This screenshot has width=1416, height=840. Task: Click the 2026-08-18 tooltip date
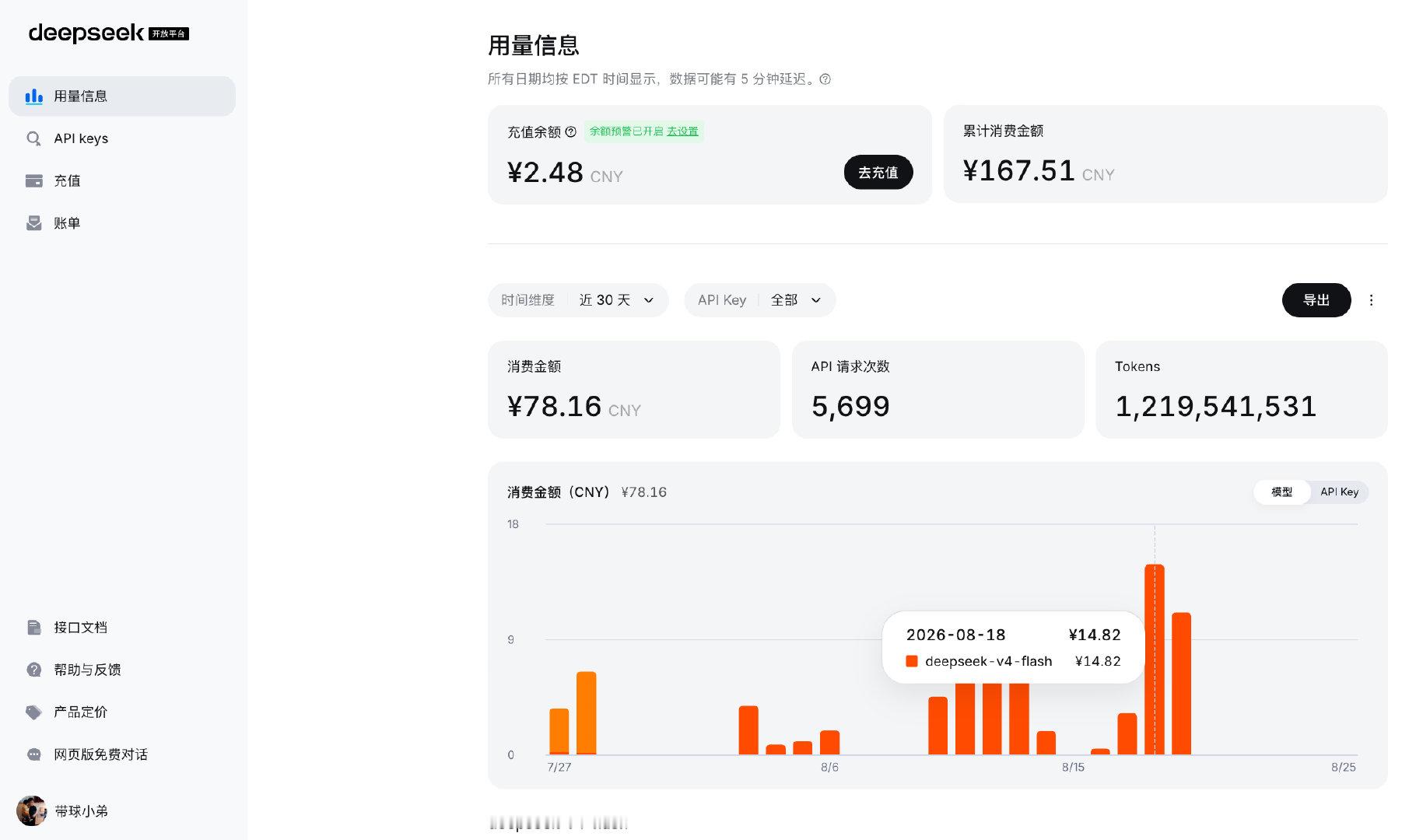click(x=955, y=635)
